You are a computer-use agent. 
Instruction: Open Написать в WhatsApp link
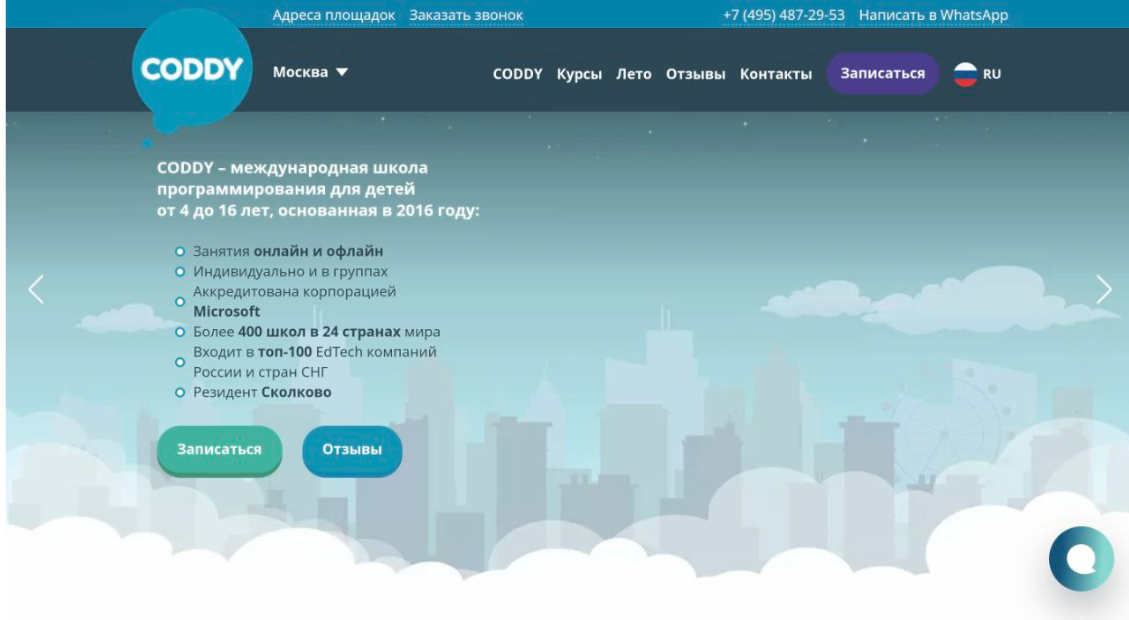coord(933,15)
